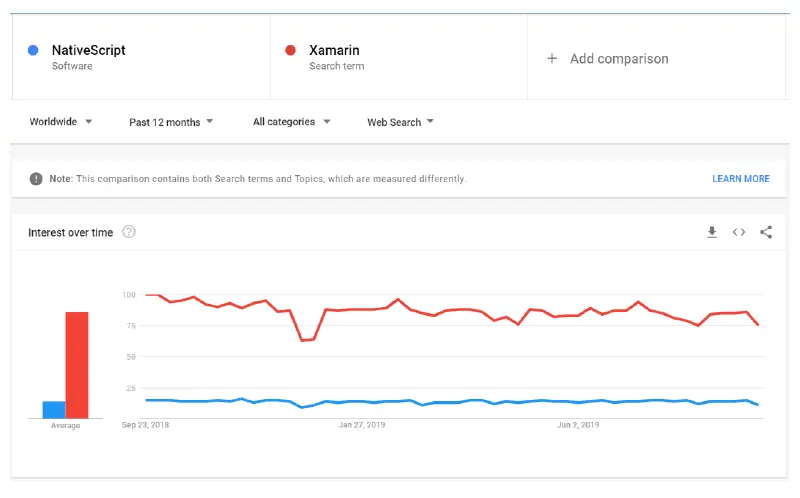
Task: Click the Jun 2, 2019 axis label
Action: 577,425
